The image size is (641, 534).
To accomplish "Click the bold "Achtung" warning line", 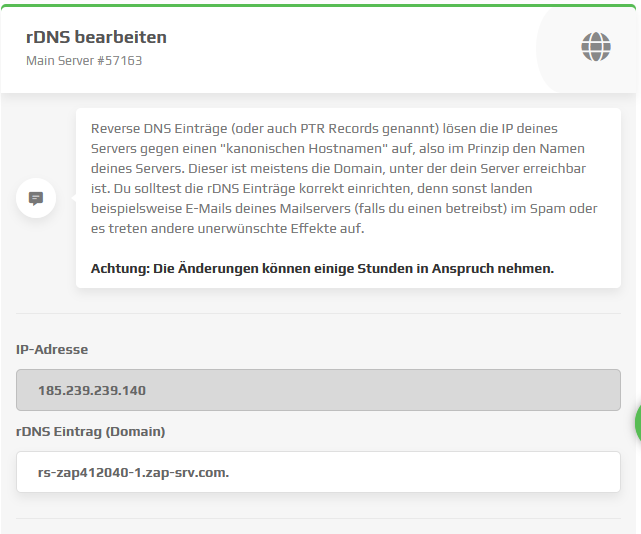I will (322, 268).
